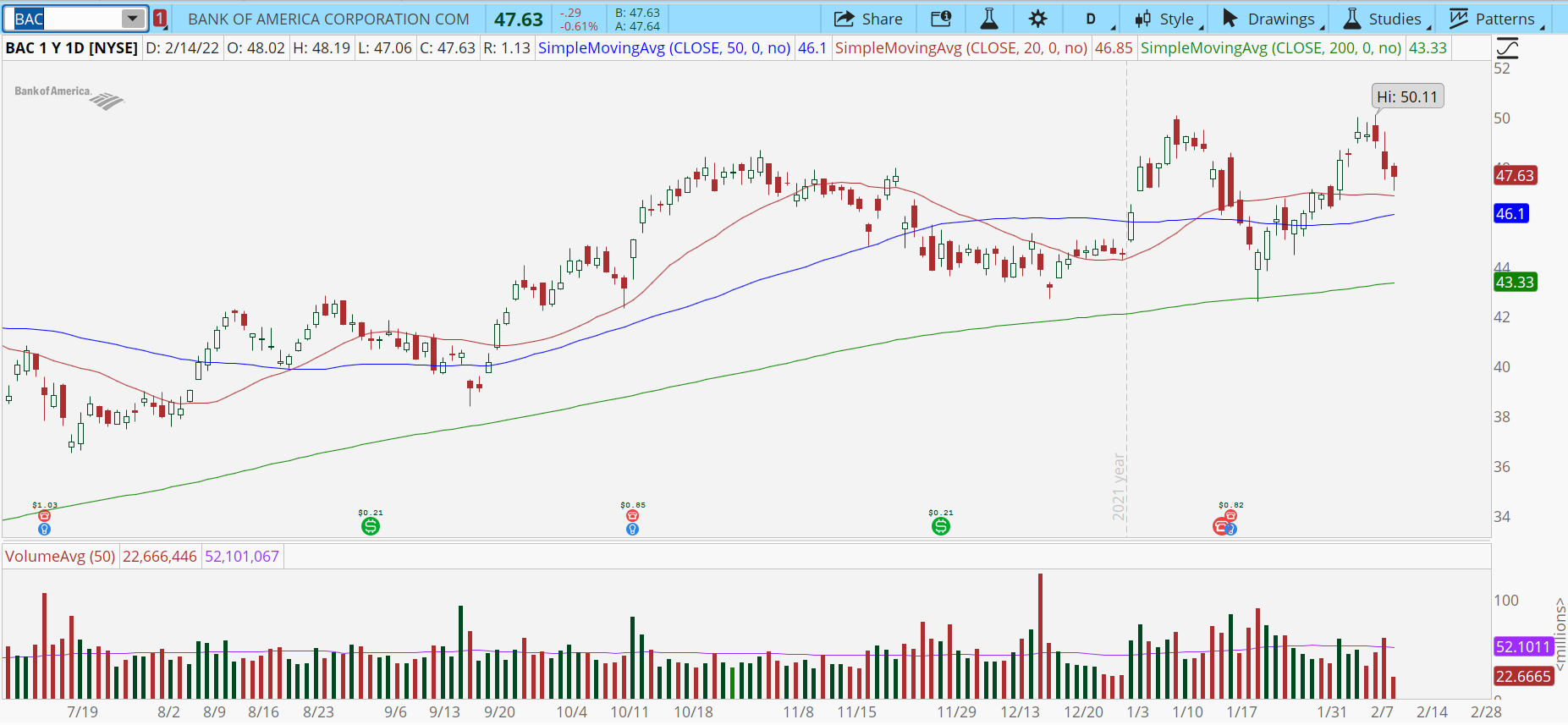Screen dimensions: 1568x725
Task: Select the SimpleMovingAvg (CLOSE, 50, 0, no) study label
Action: pos(664,48)
